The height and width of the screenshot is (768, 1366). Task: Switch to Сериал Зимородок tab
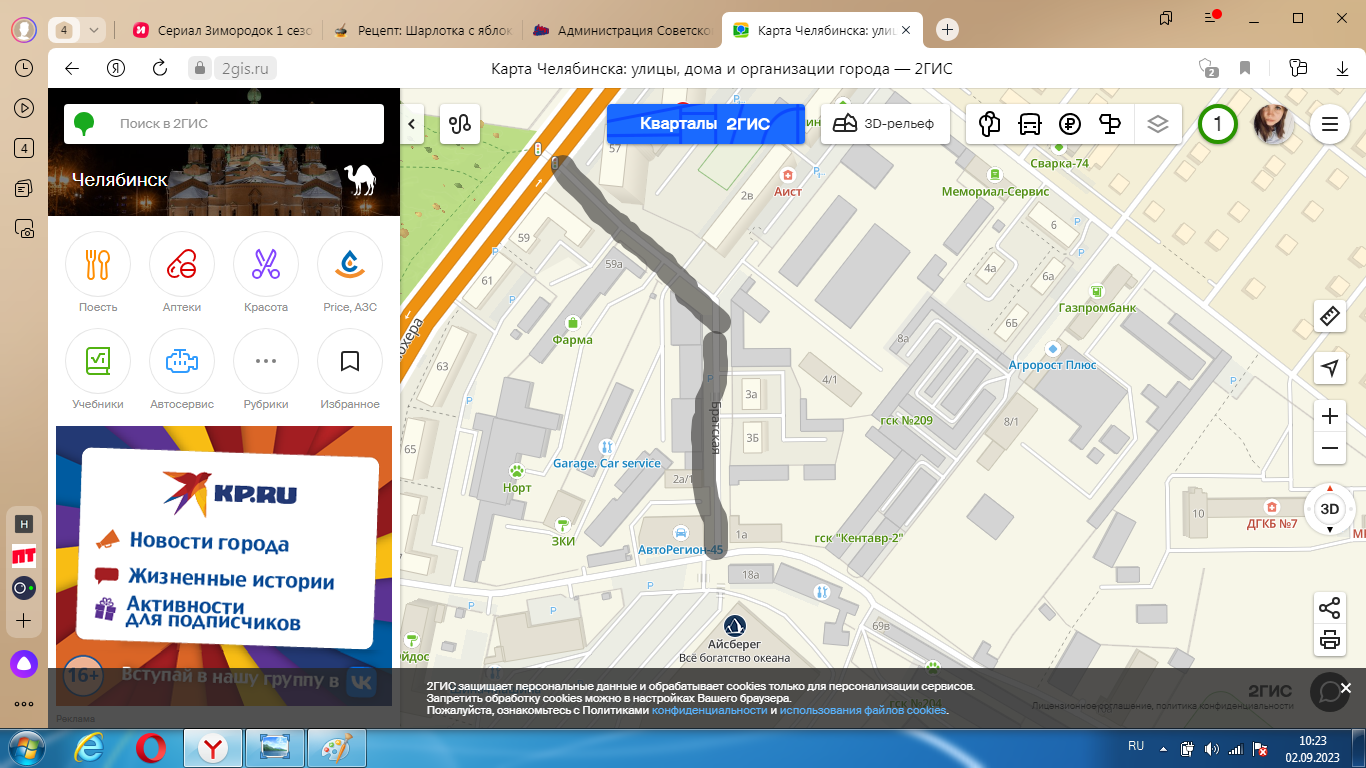tap(222, 30)
